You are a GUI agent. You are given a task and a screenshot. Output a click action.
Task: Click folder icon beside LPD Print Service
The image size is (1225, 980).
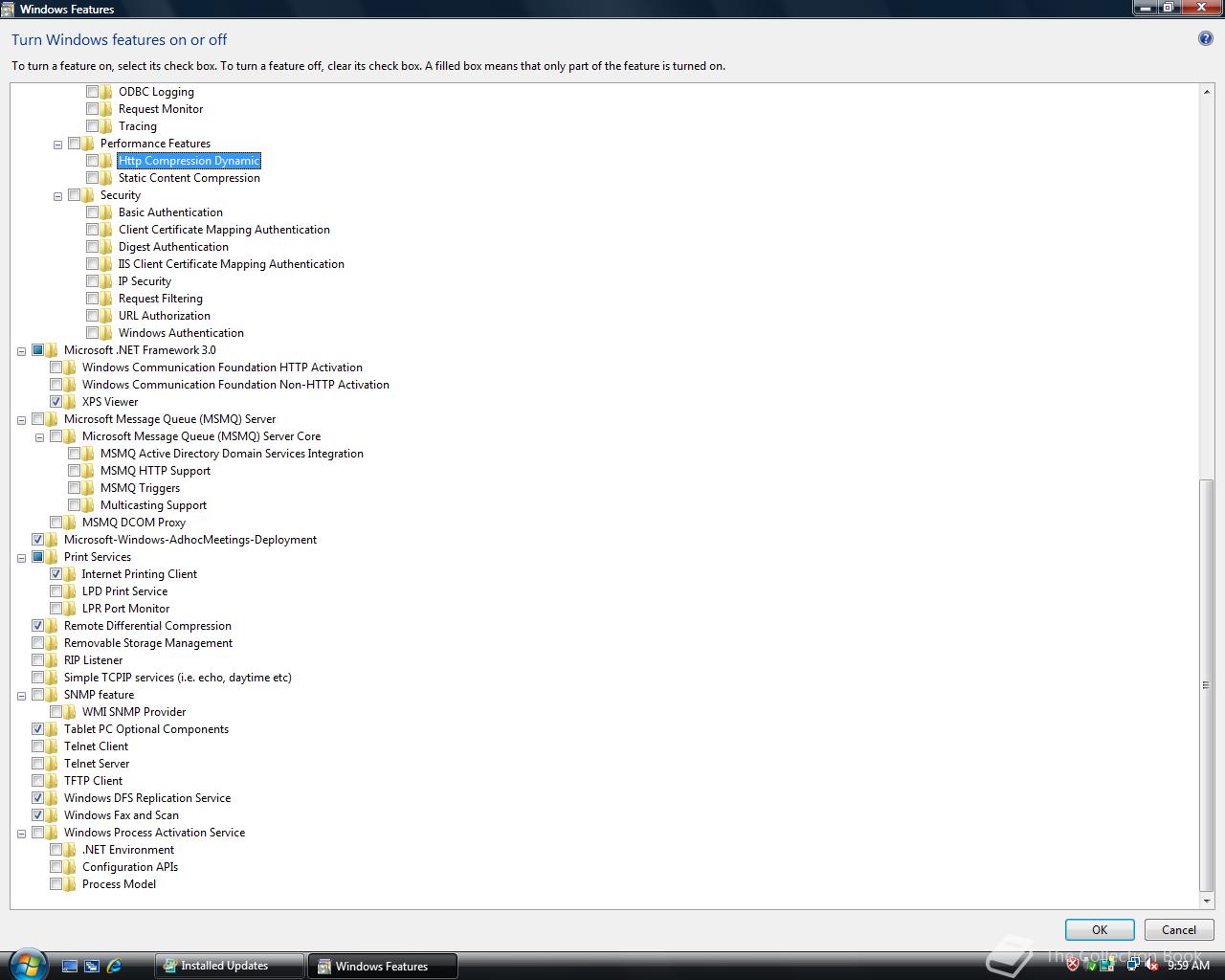[x=70, y=591]
